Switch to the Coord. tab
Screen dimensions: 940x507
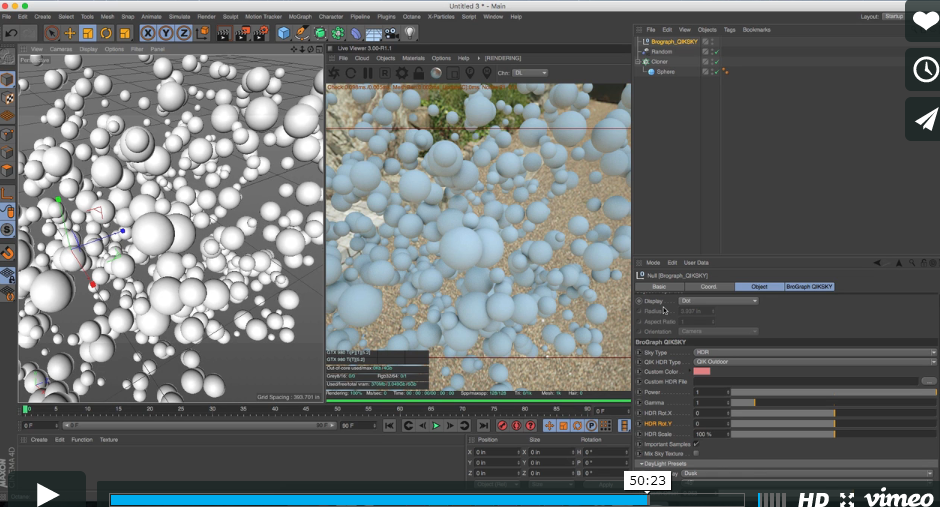pyautogui.click(x=709, y=287)
